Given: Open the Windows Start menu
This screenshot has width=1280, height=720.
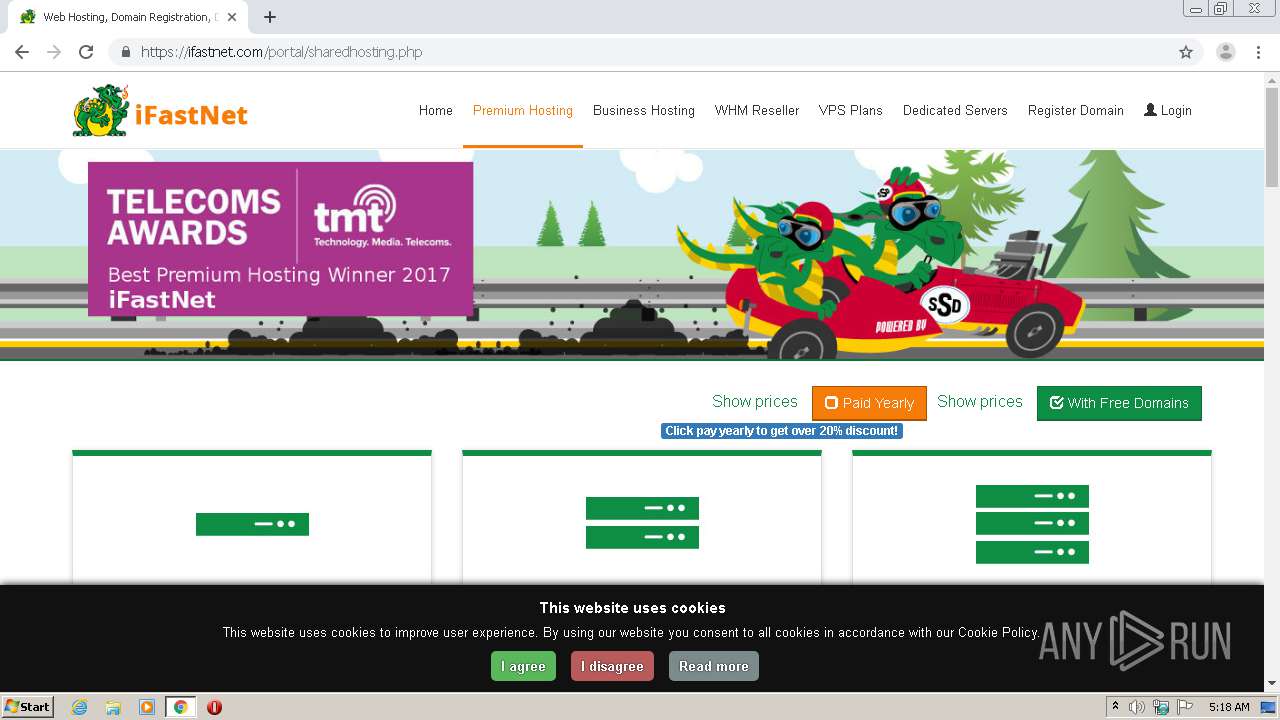Looking at the screenshot, I should (27, 707).
